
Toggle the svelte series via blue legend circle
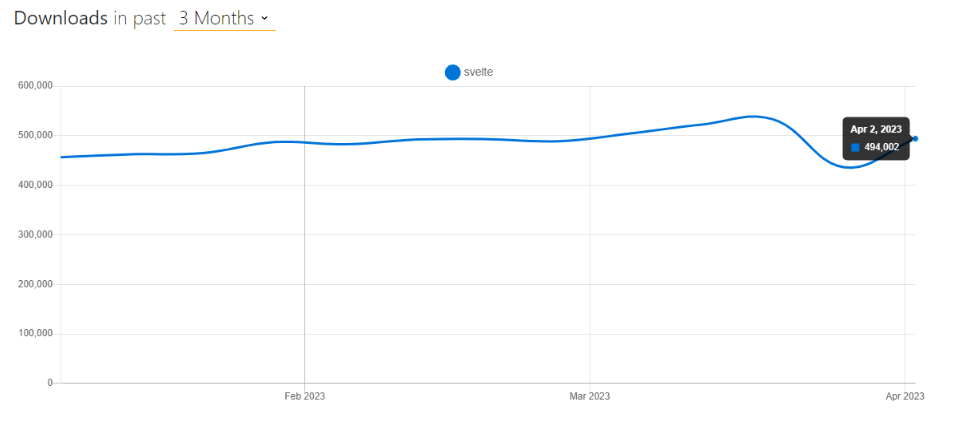pyautogui.click(x=452, y=72)
